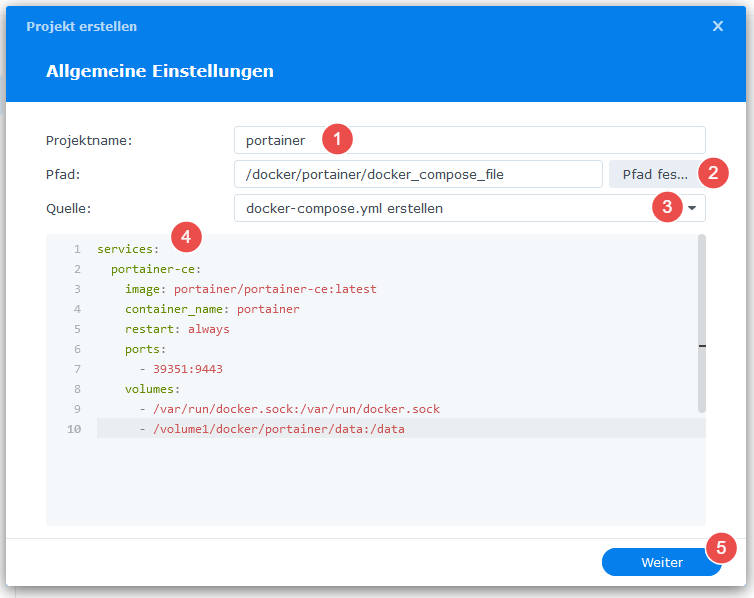Click the '/volume1/docker/portainer/data:/data' line
The height and width of the screenshot is (598, 754).
point(279,429)
